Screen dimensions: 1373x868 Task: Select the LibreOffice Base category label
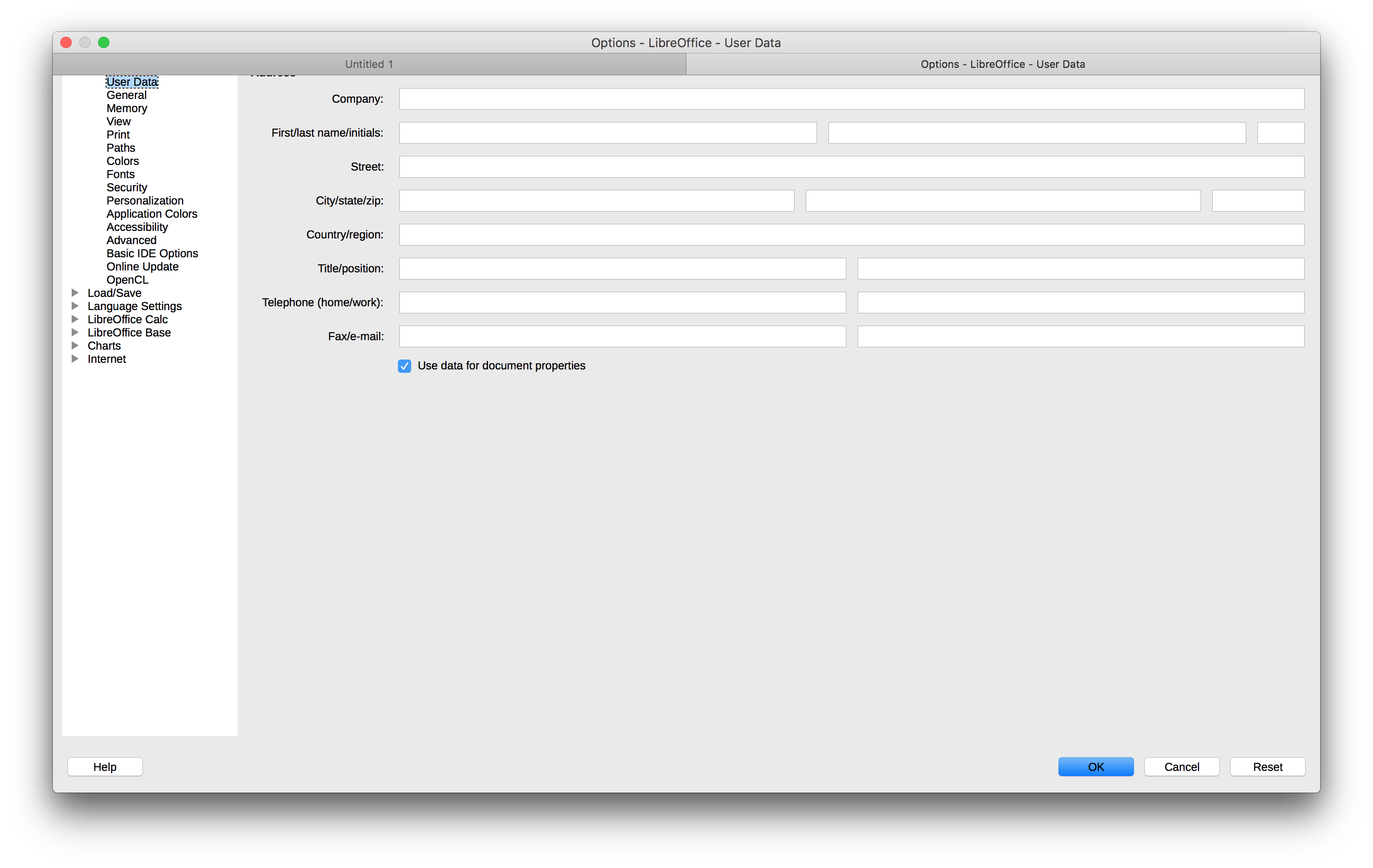[130, 332]
